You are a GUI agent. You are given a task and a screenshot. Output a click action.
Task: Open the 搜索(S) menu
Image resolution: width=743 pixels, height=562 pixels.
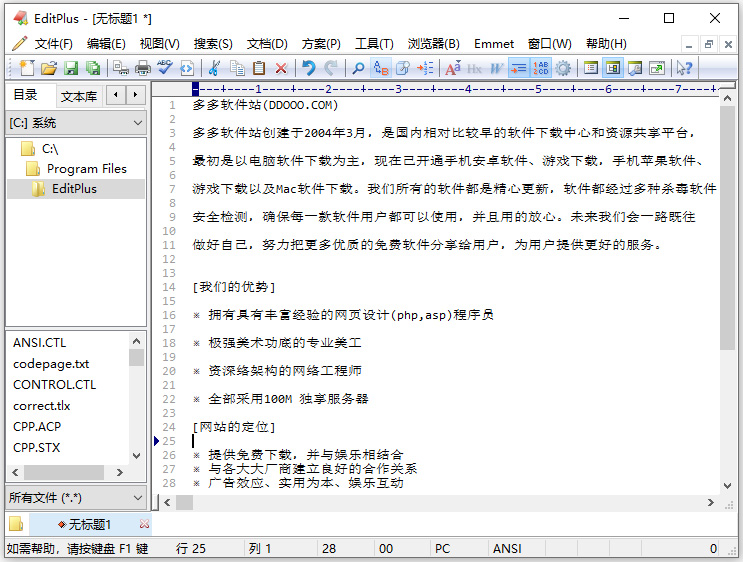(213, 44)
